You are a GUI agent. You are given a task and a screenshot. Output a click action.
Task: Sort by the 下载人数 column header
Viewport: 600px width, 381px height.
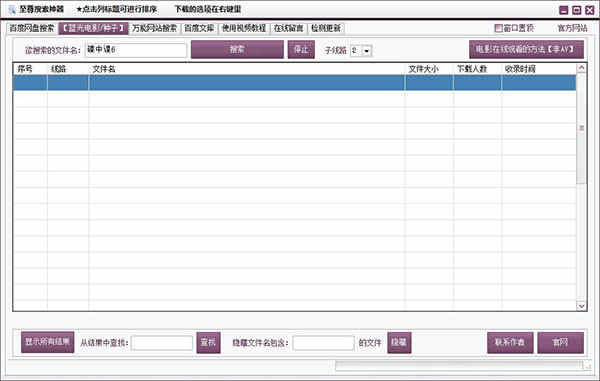[x=472, y=69]
